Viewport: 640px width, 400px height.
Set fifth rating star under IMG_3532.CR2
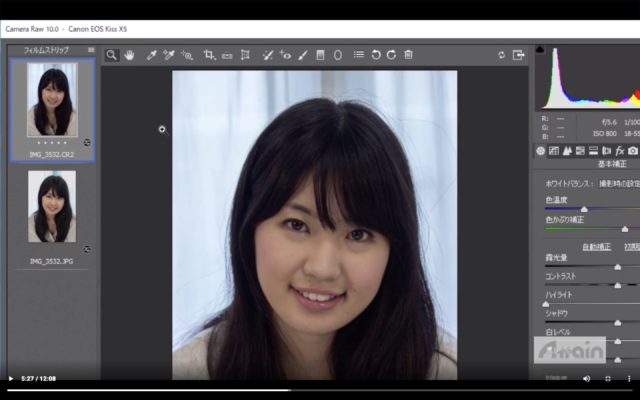(65, 143)
